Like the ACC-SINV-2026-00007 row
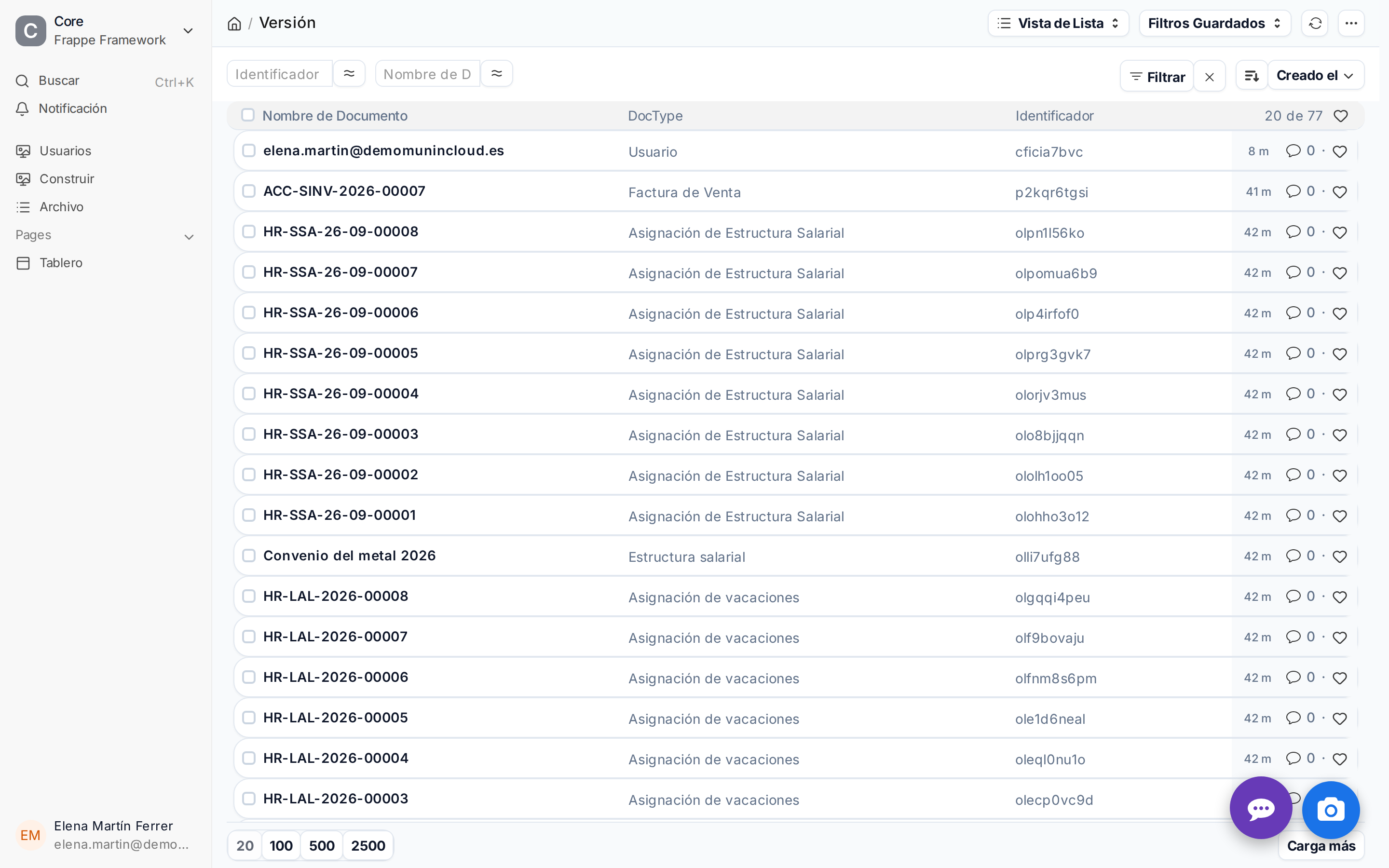The width and height of the screenshot is (1389, 868). point(1340,192)
